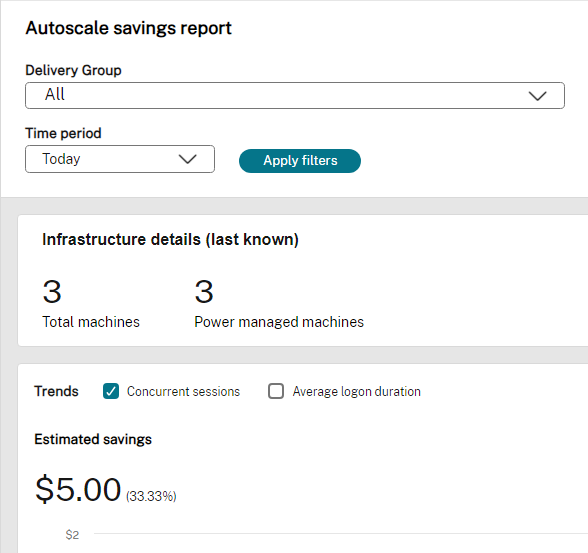
Task: Click the Trends label
Action: click(x=56, y=391)
